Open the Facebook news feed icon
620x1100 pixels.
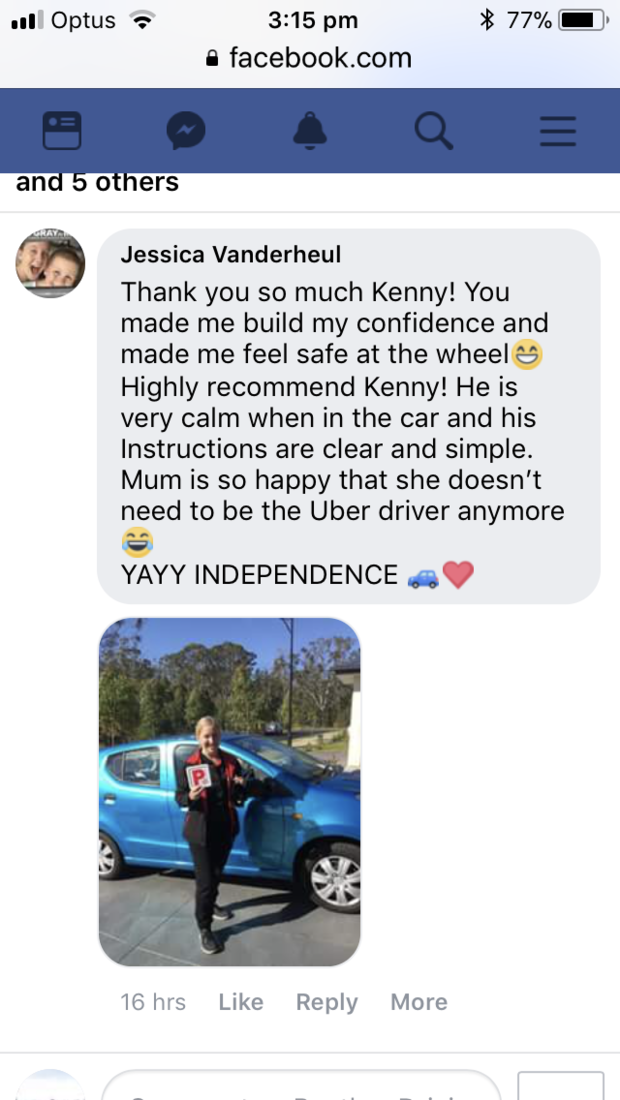(x=62, y=130)
